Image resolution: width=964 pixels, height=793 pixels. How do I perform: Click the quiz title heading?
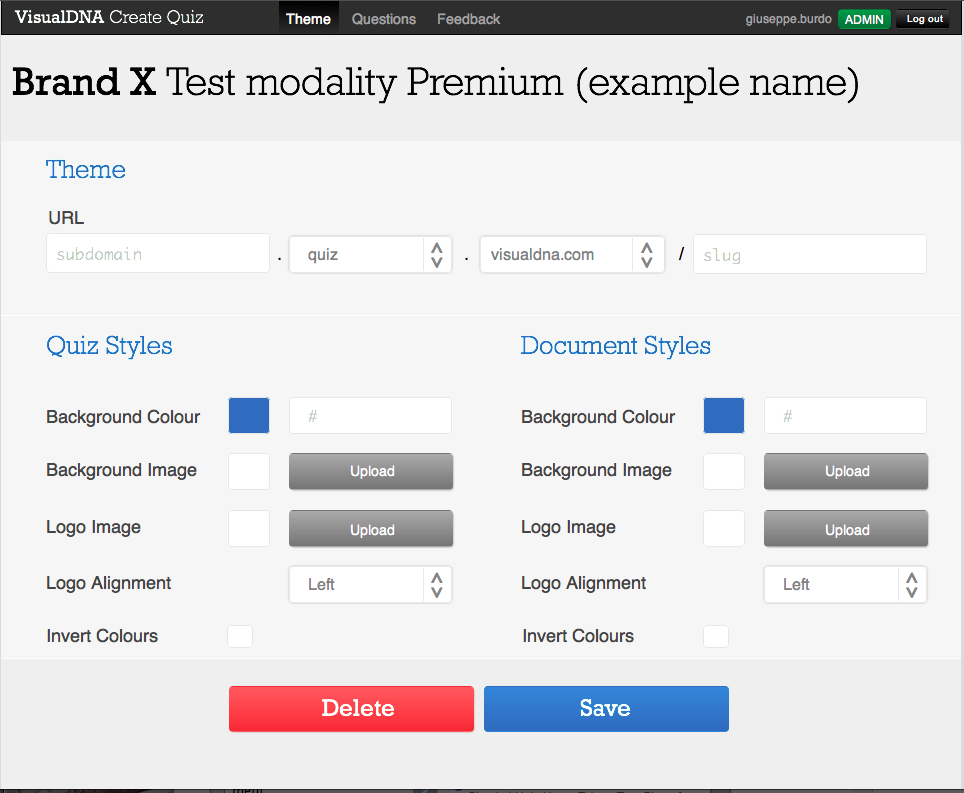[435, 82]
